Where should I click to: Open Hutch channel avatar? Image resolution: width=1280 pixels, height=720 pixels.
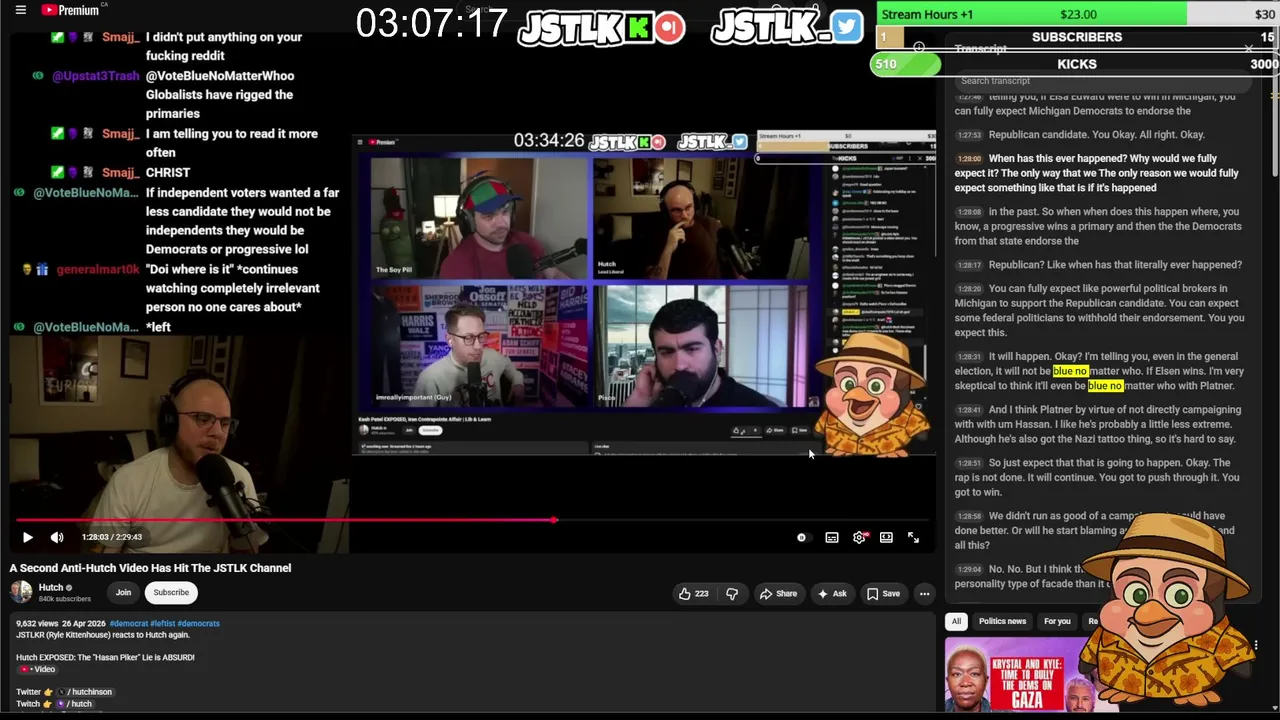pos(21,592)
